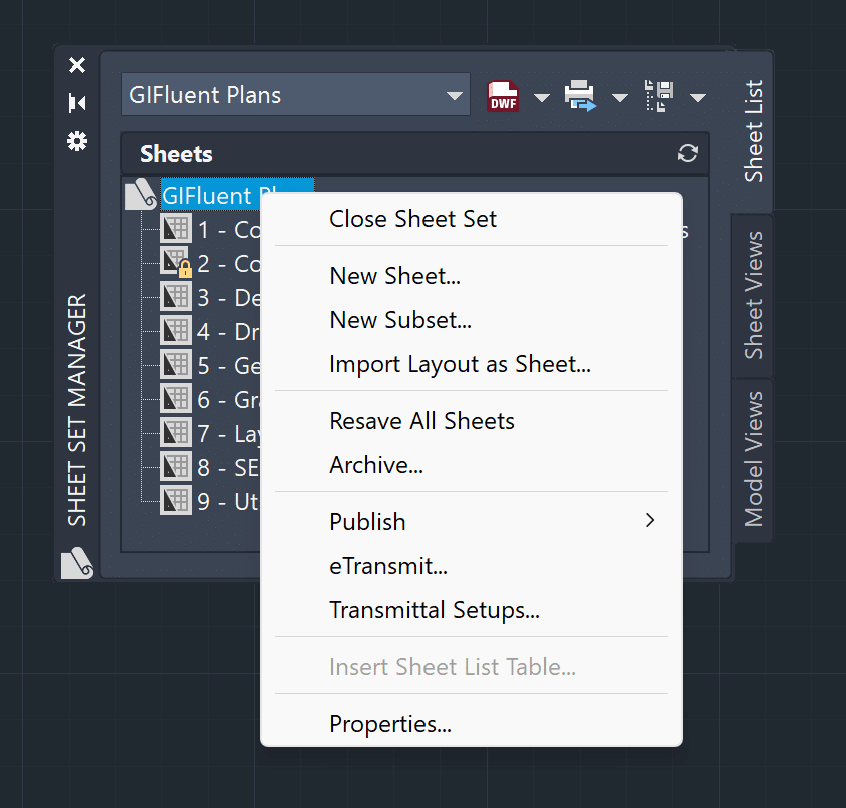The width and height of the screenshot is (846, 808).
Task: Click the gear icon on the left panel edge
Action: 77,141
